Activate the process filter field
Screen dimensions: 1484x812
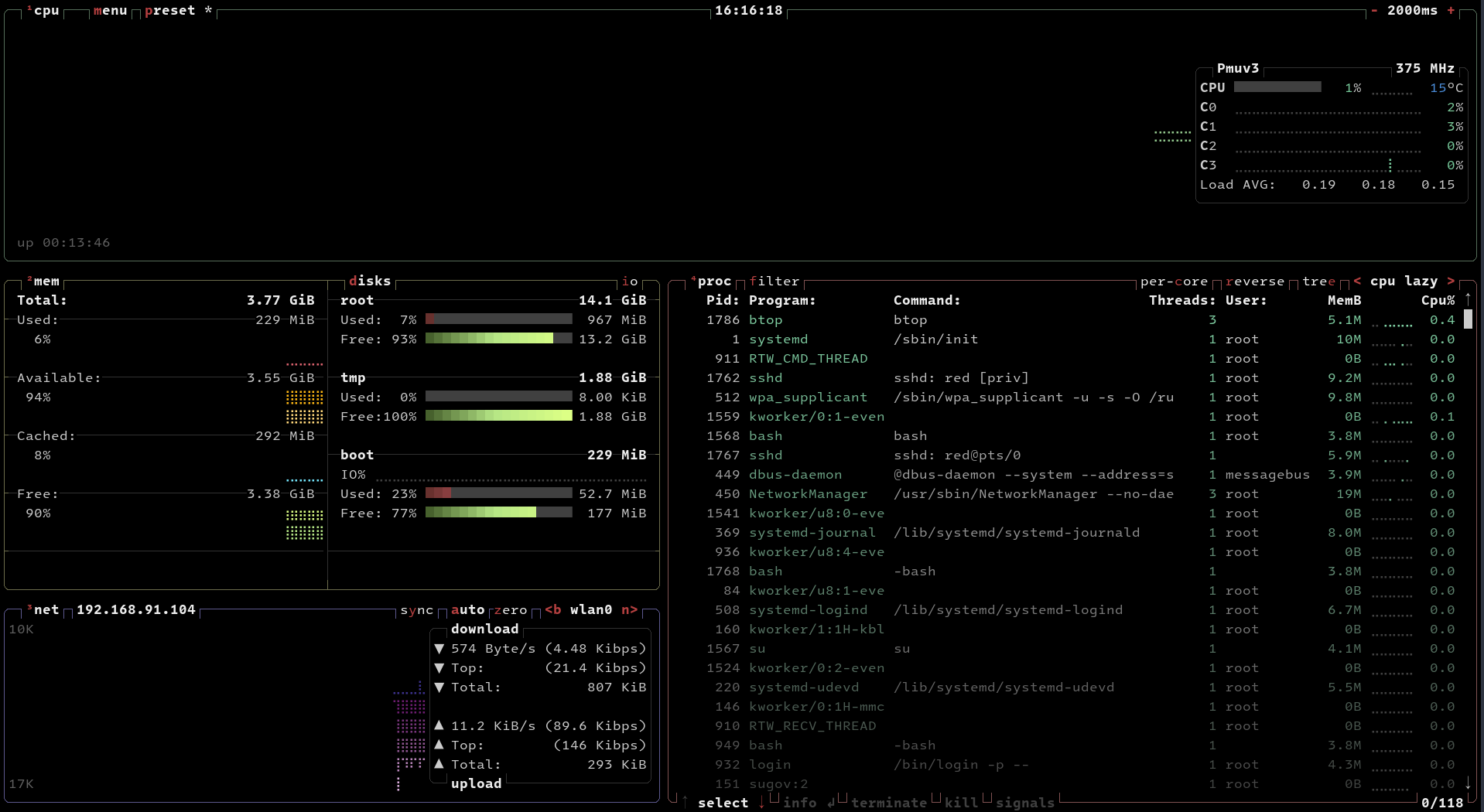[x=774, y=281]
